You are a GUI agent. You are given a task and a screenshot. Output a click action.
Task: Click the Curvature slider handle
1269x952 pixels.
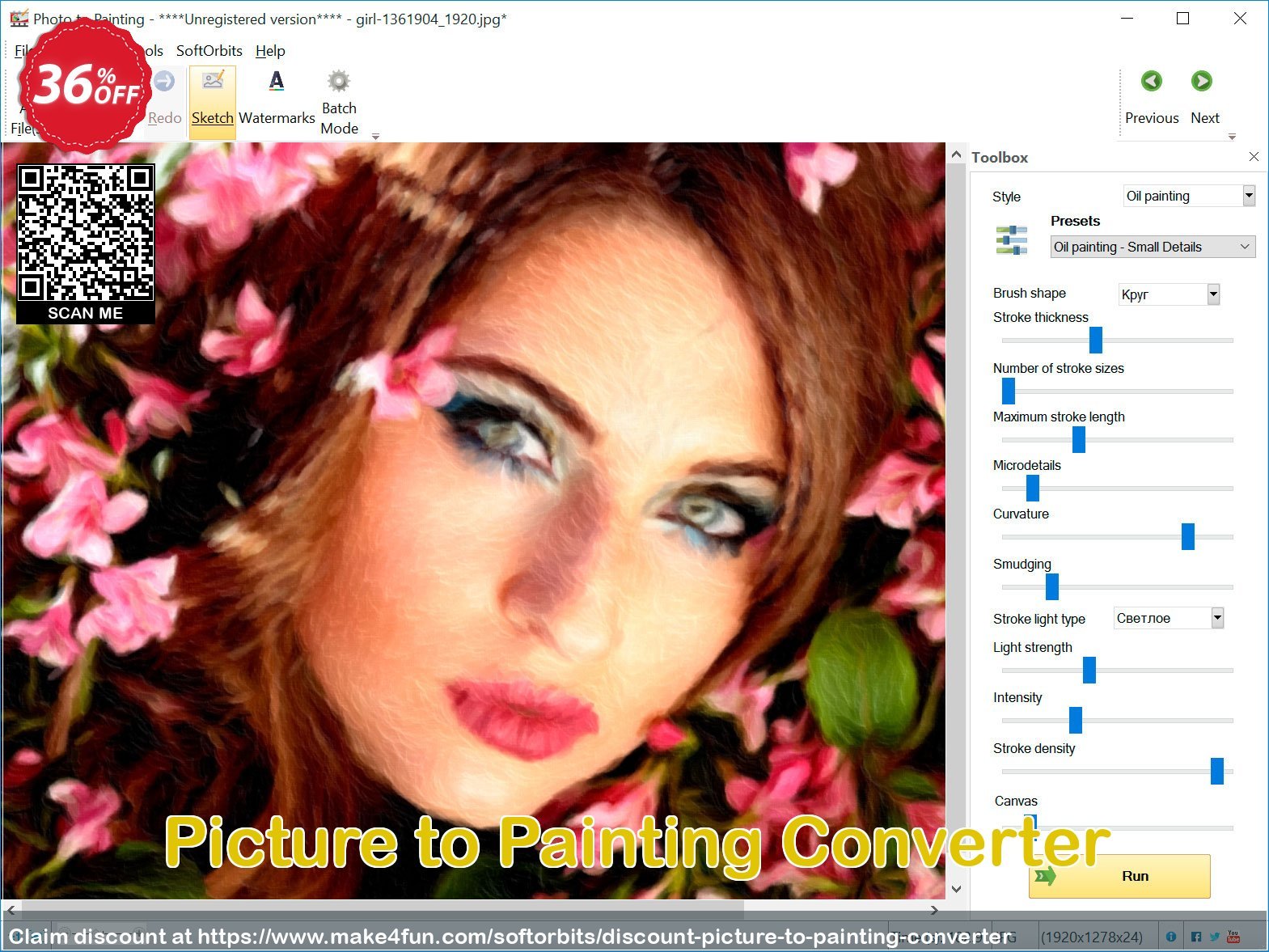click(1188, 536)
